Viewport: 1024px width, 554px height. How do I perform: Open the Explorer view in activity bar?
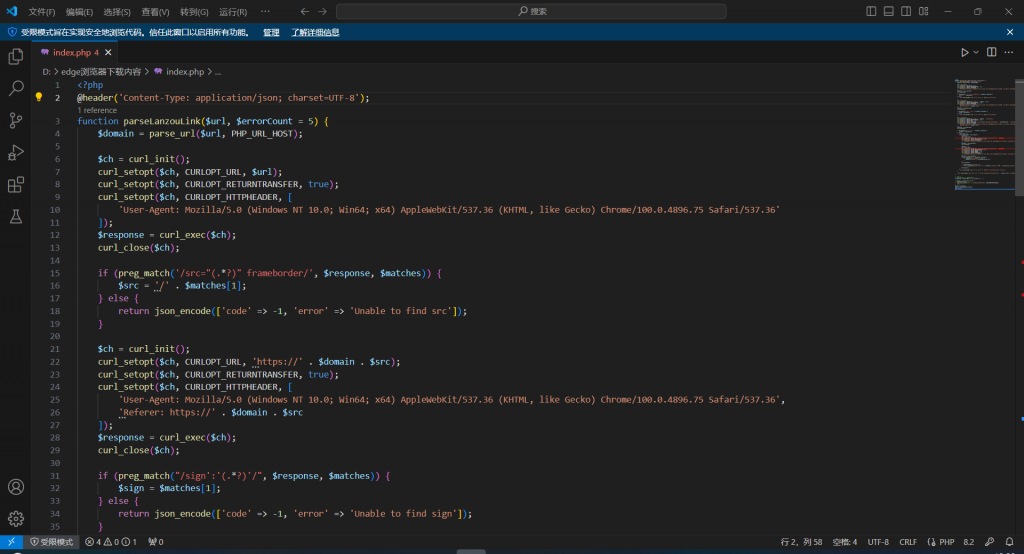tap(16, 57)
